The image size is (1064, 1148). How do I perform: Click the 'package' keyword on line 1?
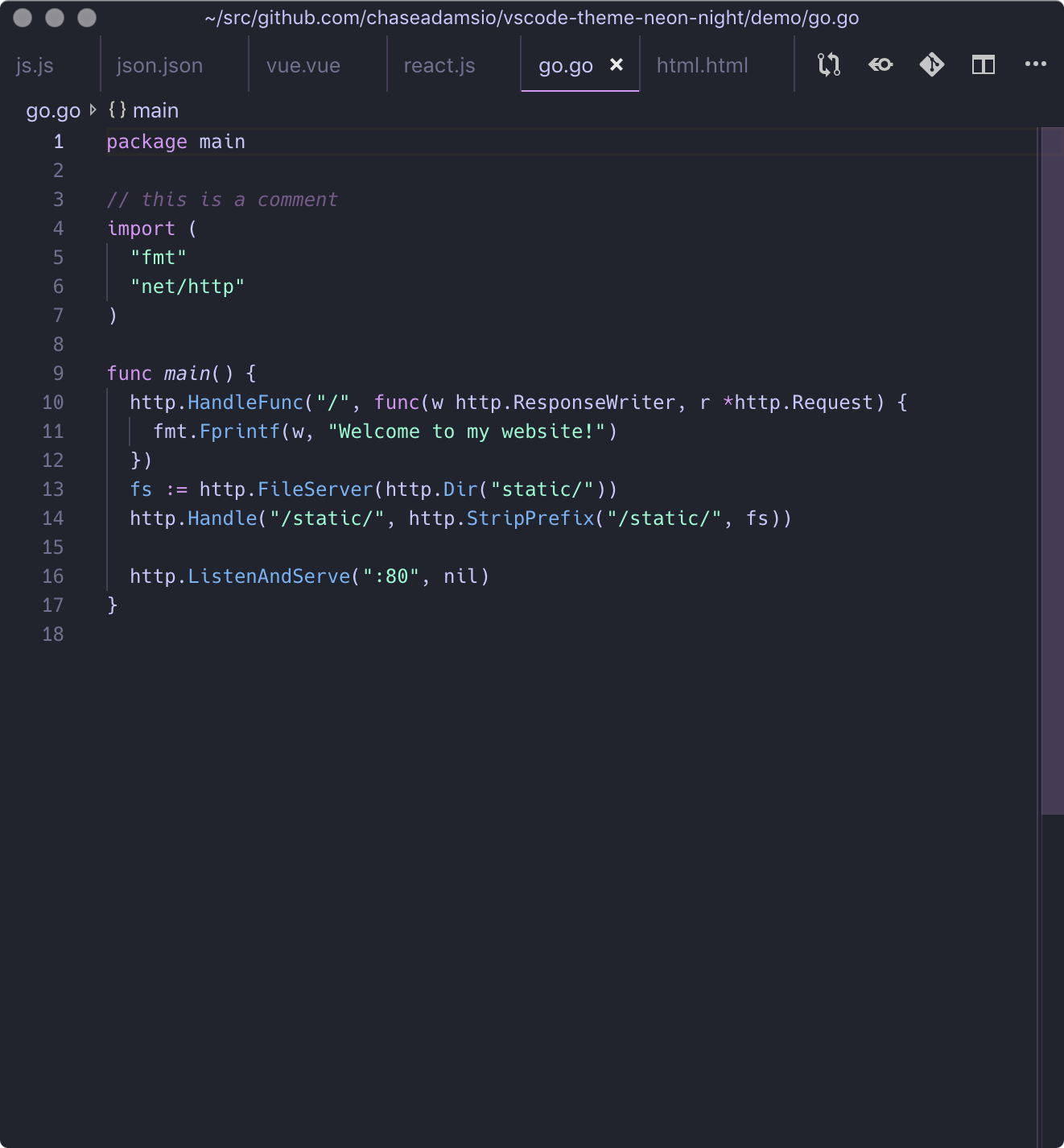146,142
